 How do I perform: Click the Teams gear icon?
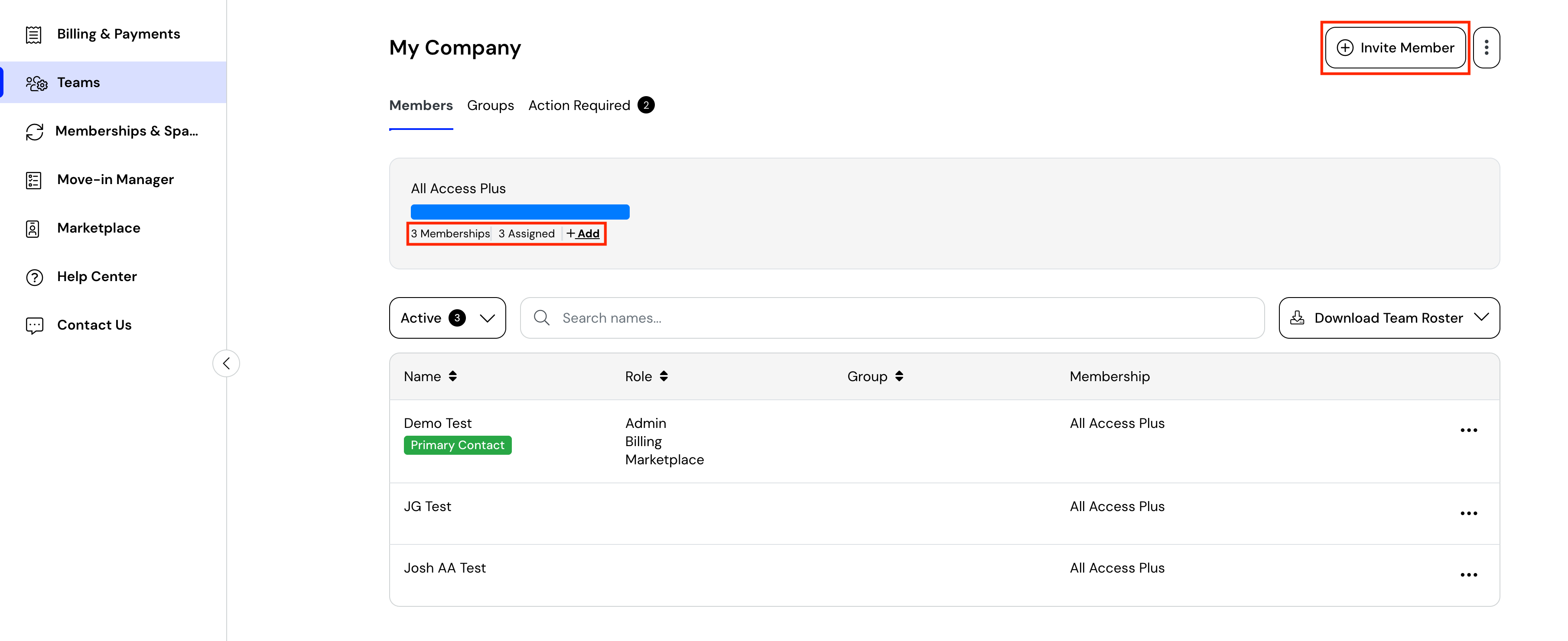[36, 83]
